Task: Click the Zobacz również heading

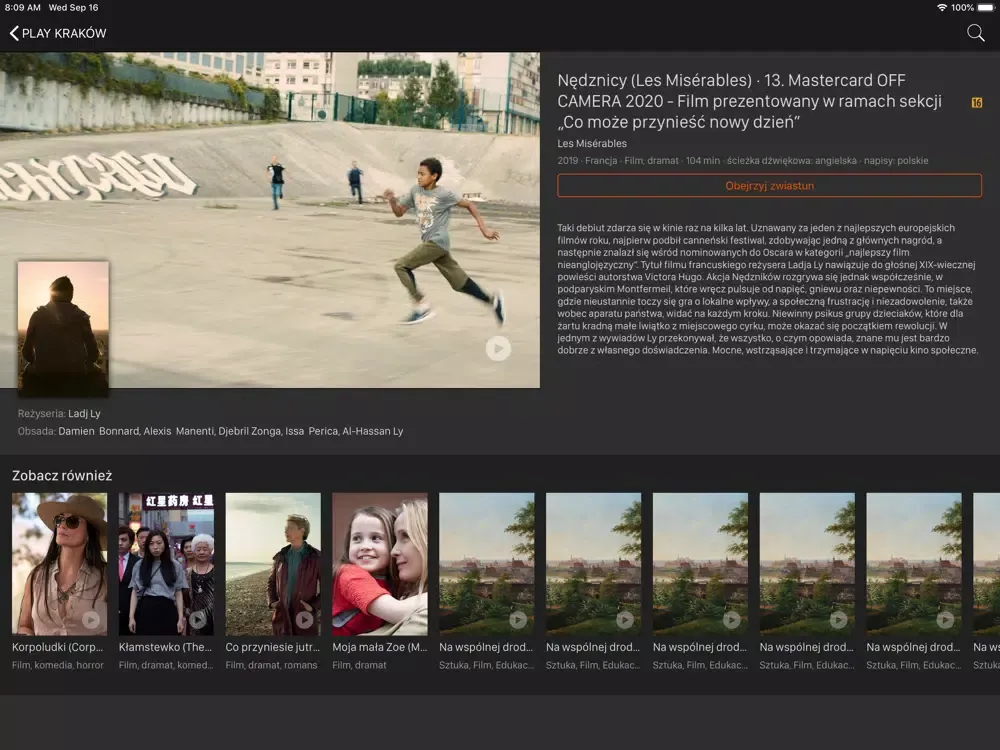Action: [x=62, y=475]
